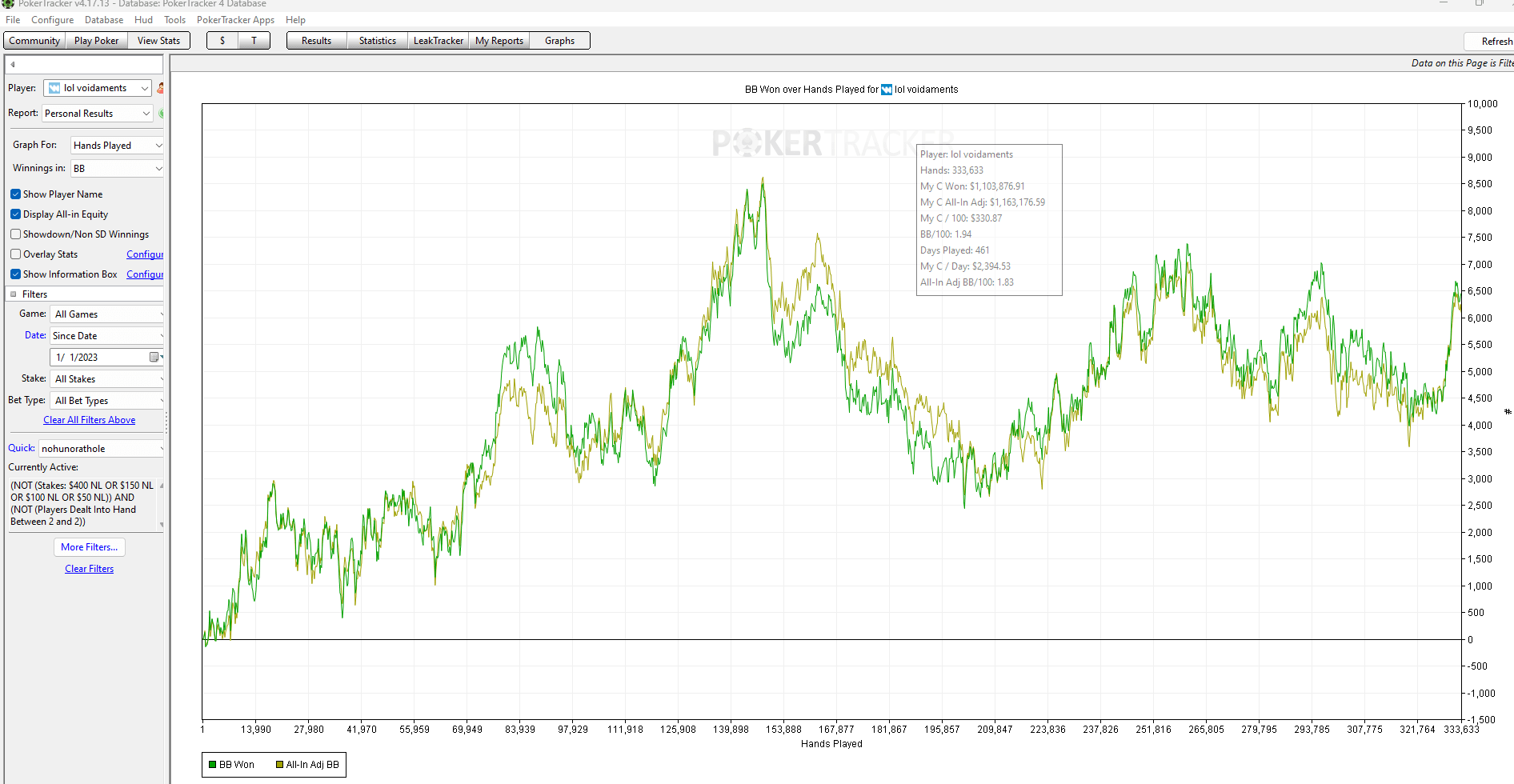Open the Help menu
This screenshot has width=1514, height=784.
pyautogui.click(x=295, y=20)
